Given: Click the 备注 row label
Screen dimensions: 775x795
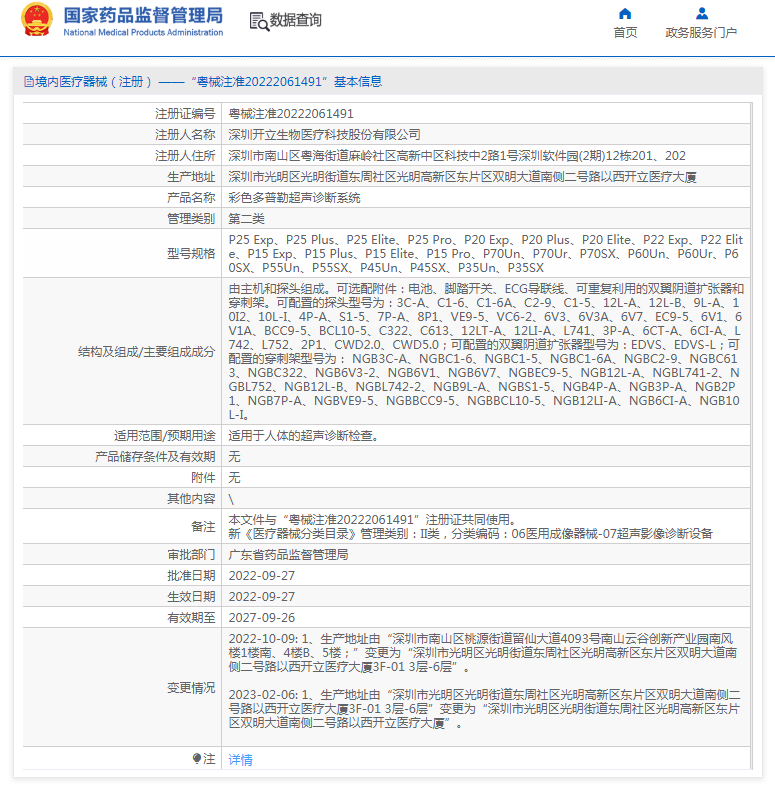Looking at the screenshot, I should click(x=203, y=527).
